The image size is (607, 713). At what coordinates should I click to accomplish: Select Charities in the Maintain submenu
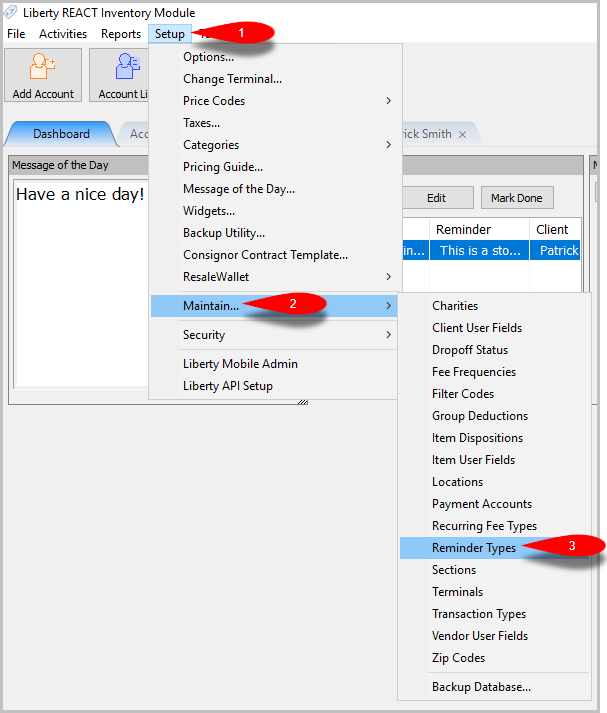(455, 306)
